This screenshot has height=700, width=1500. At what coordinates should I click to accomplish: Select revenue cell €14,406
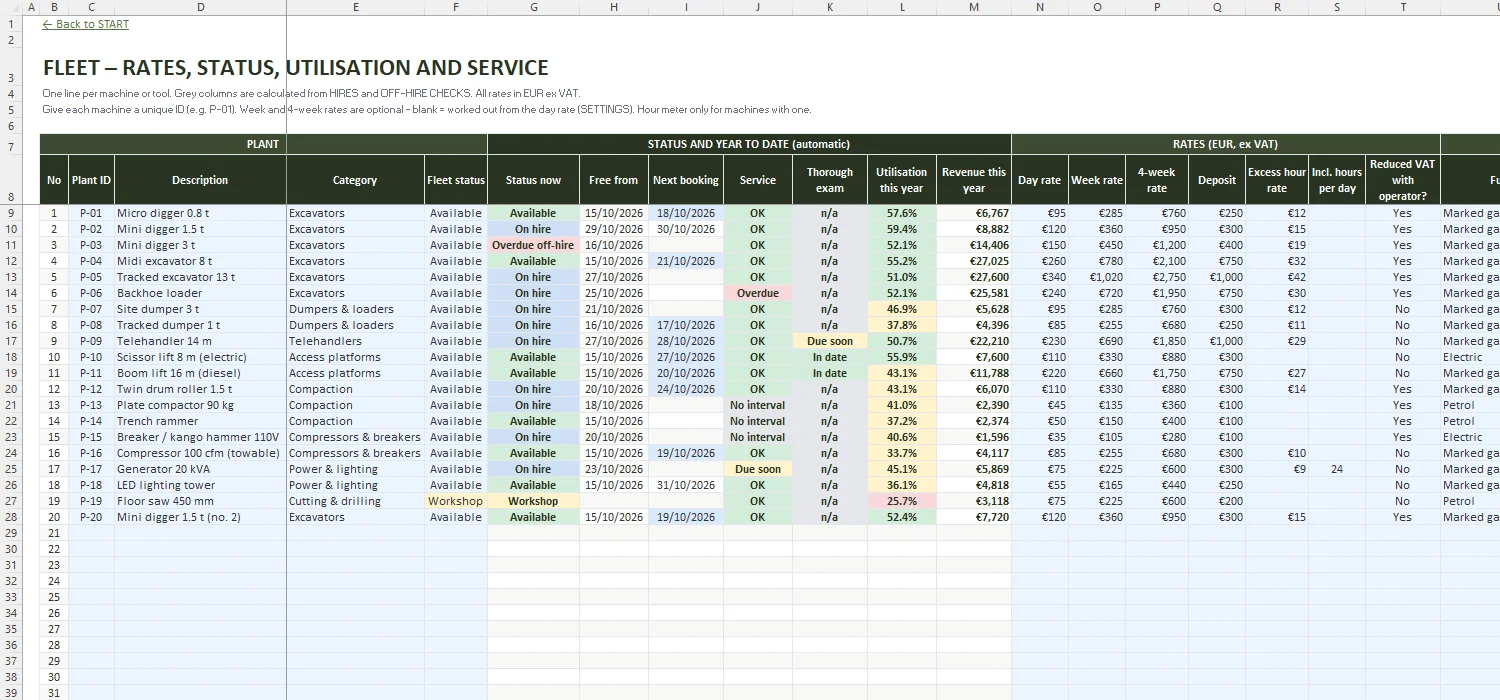(x=974, y=245)
